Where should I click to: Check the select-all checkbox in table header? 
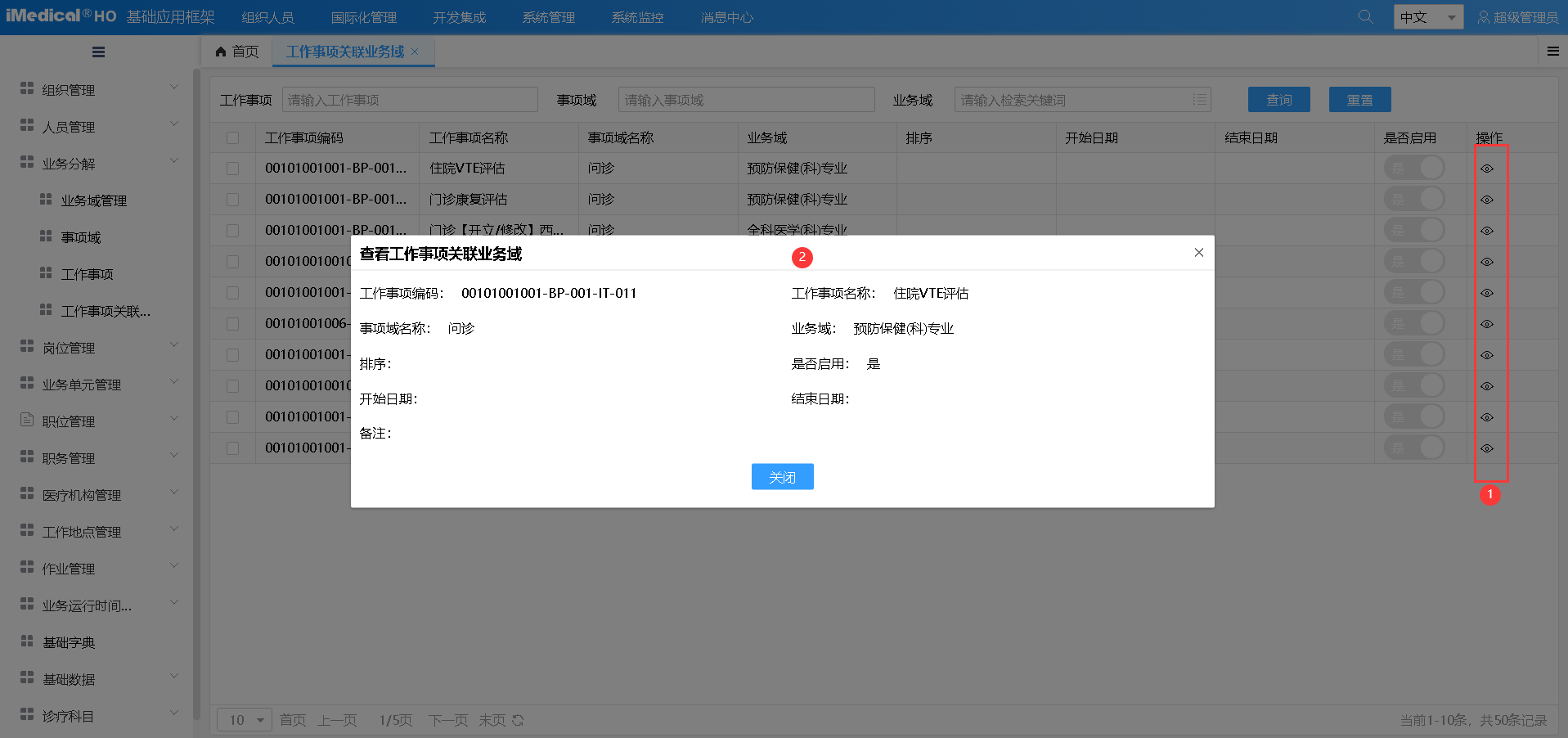click(233, 137)
